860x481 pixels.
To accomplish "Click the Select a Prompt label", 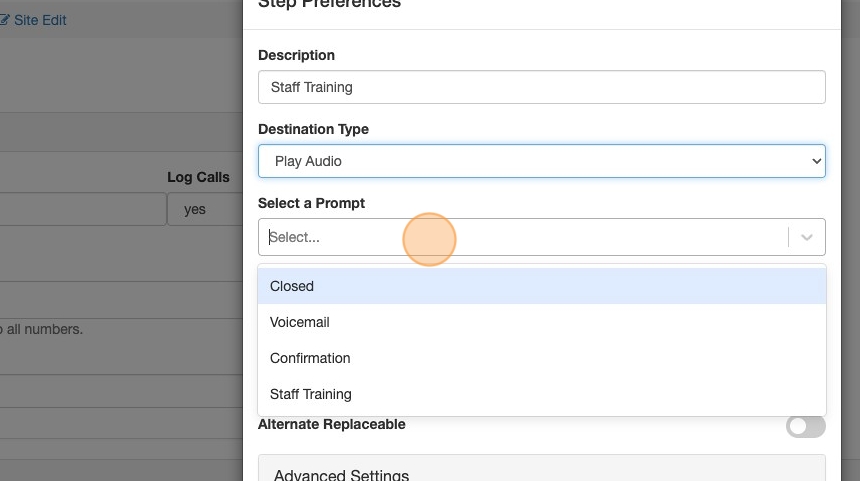I will pos(311,203).
